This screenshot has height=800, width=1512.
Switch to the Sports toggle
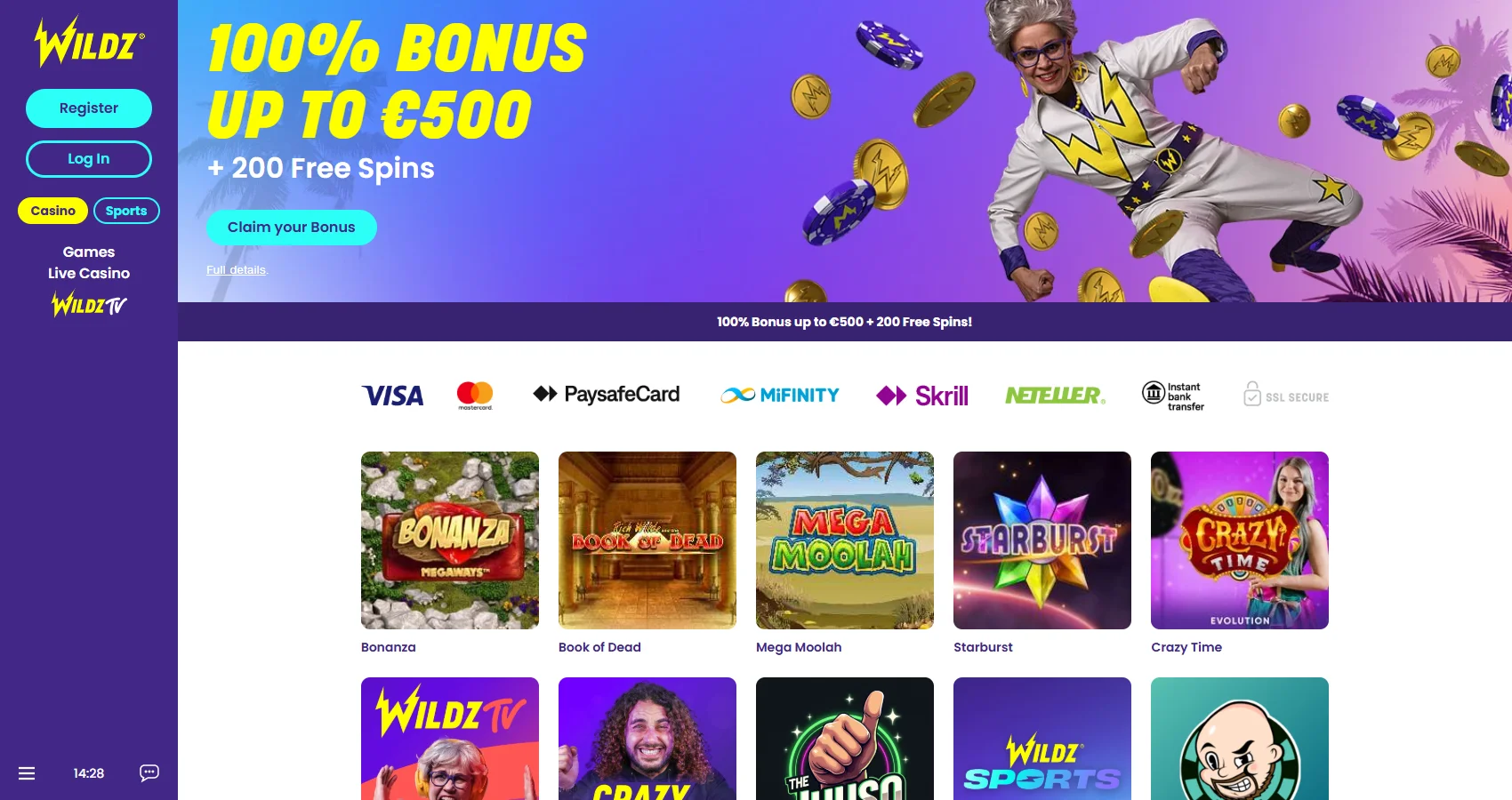point(126,211)
